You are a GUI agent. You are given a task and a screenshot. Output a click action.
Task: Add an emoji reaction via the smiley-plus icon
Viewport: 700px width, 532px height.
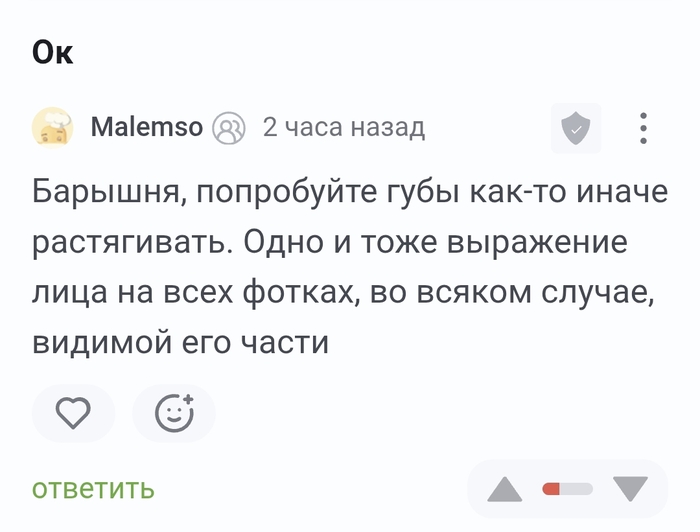174,413
